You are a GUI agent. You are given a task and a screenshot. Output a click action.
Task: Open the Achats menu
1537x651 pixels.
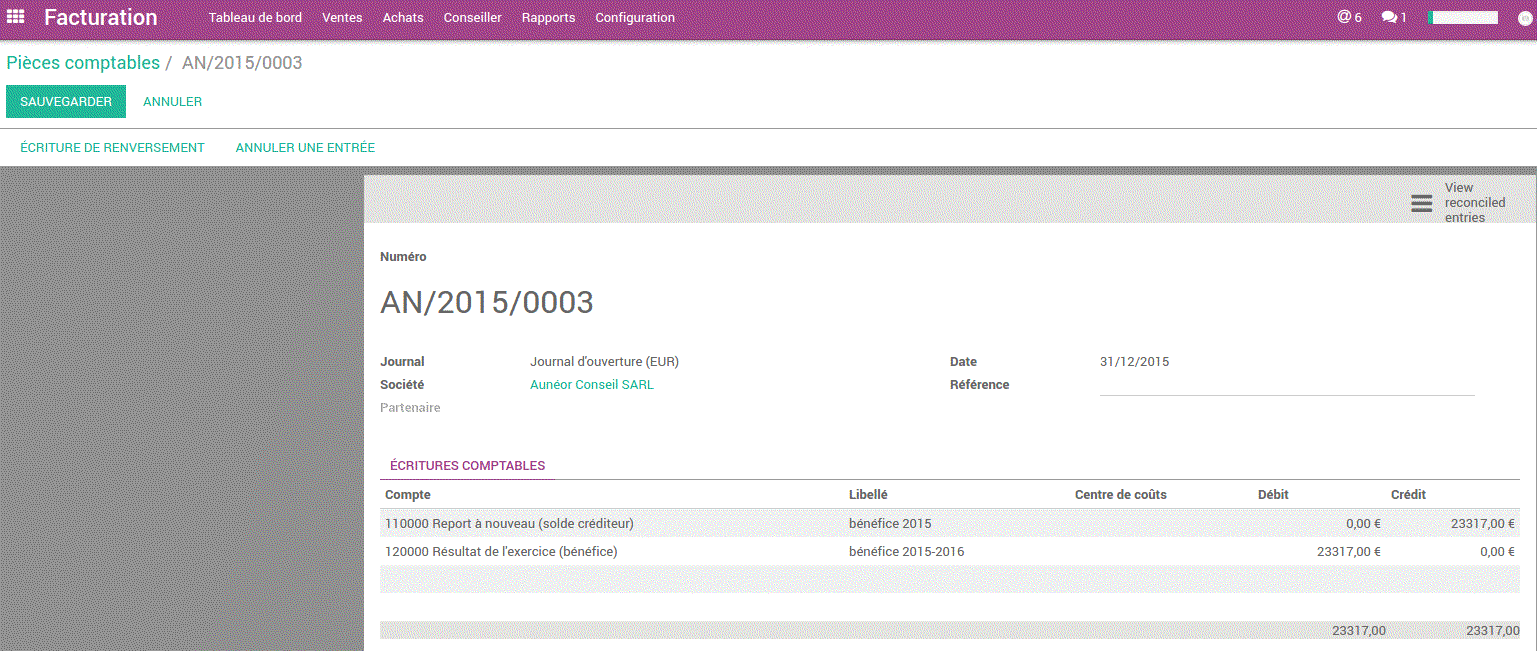point(402,17)
